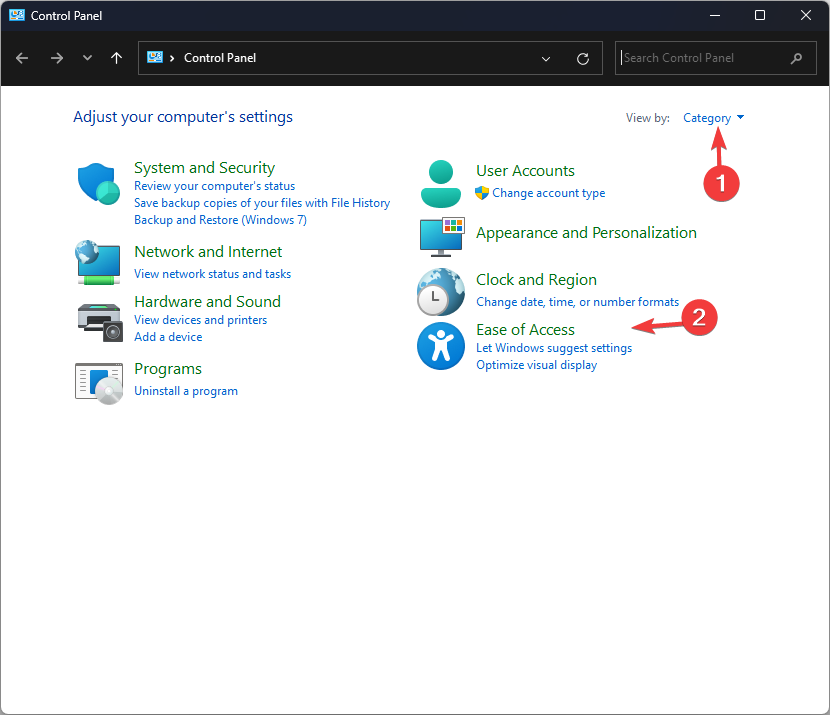The image size is (830, 715).
Task: Click Let Windows suggest settings link
Action: 554,348
